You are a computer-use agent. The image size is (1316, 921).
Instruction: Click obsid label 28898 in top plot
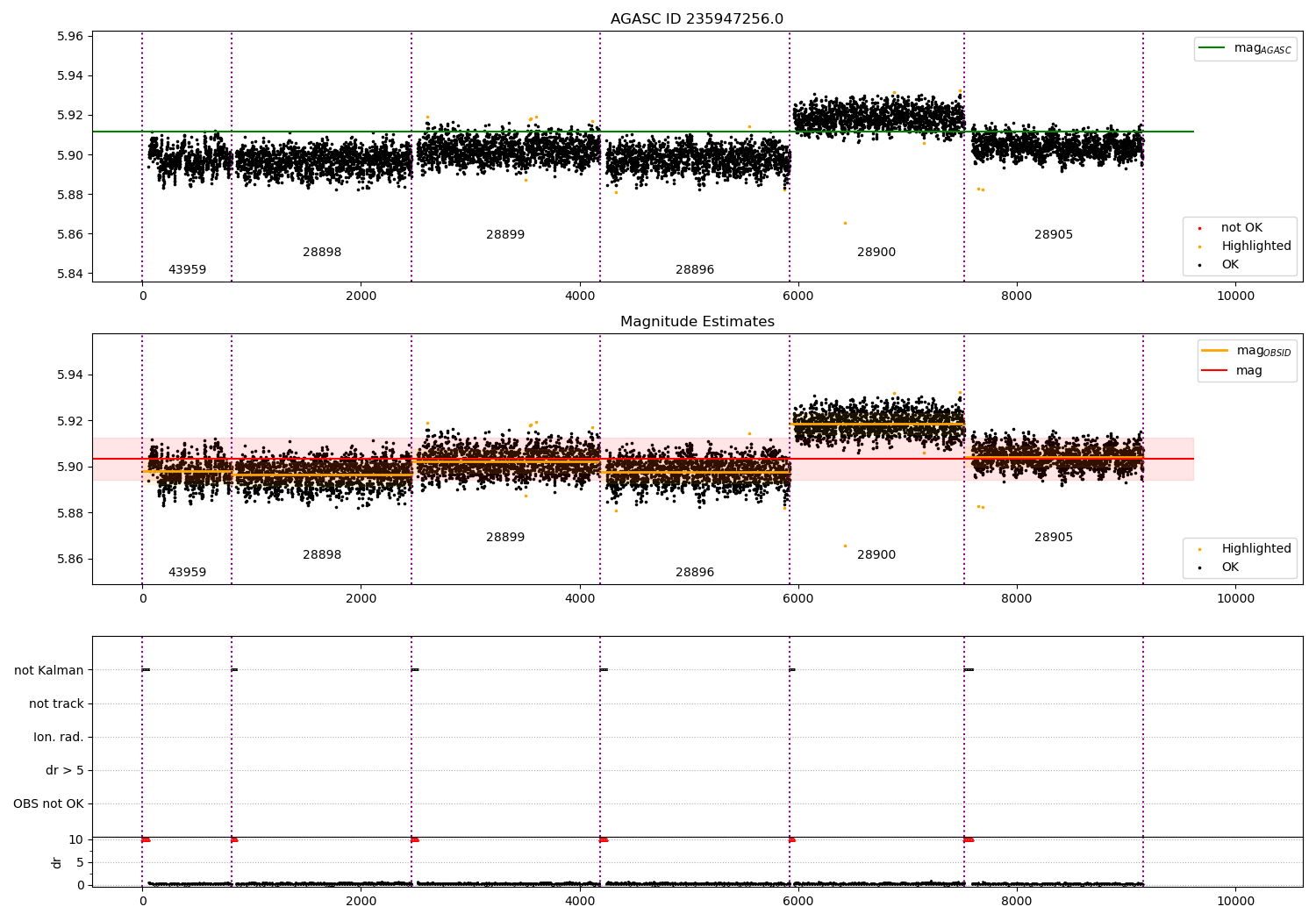[x=322, y=253]
